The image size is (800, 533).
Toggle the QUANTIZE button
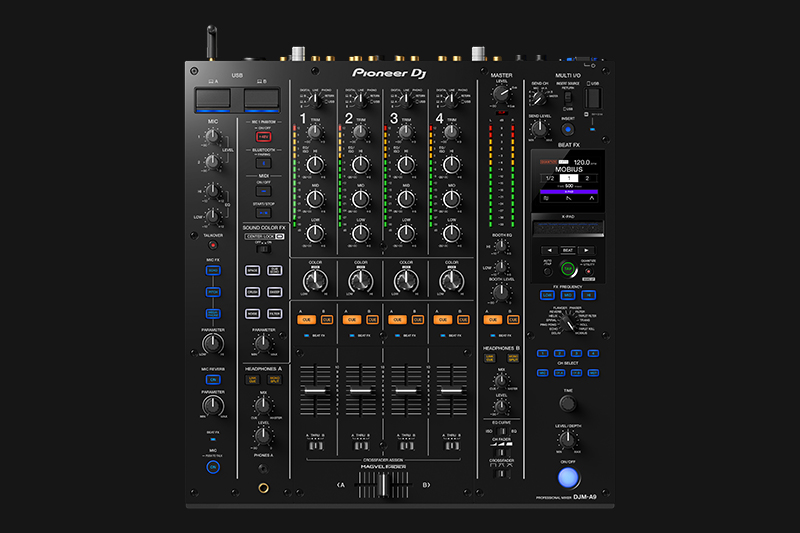(588, 271)
